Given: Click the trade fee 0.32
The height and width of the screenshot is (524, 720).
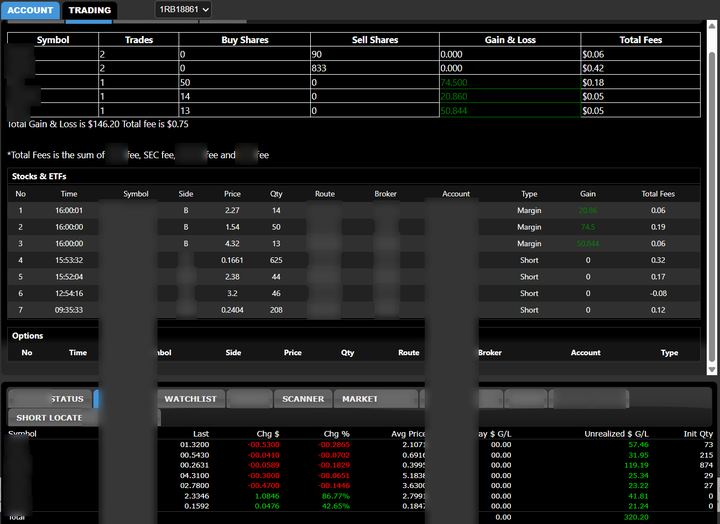Looking at the screenshot, I should (658, 260).
